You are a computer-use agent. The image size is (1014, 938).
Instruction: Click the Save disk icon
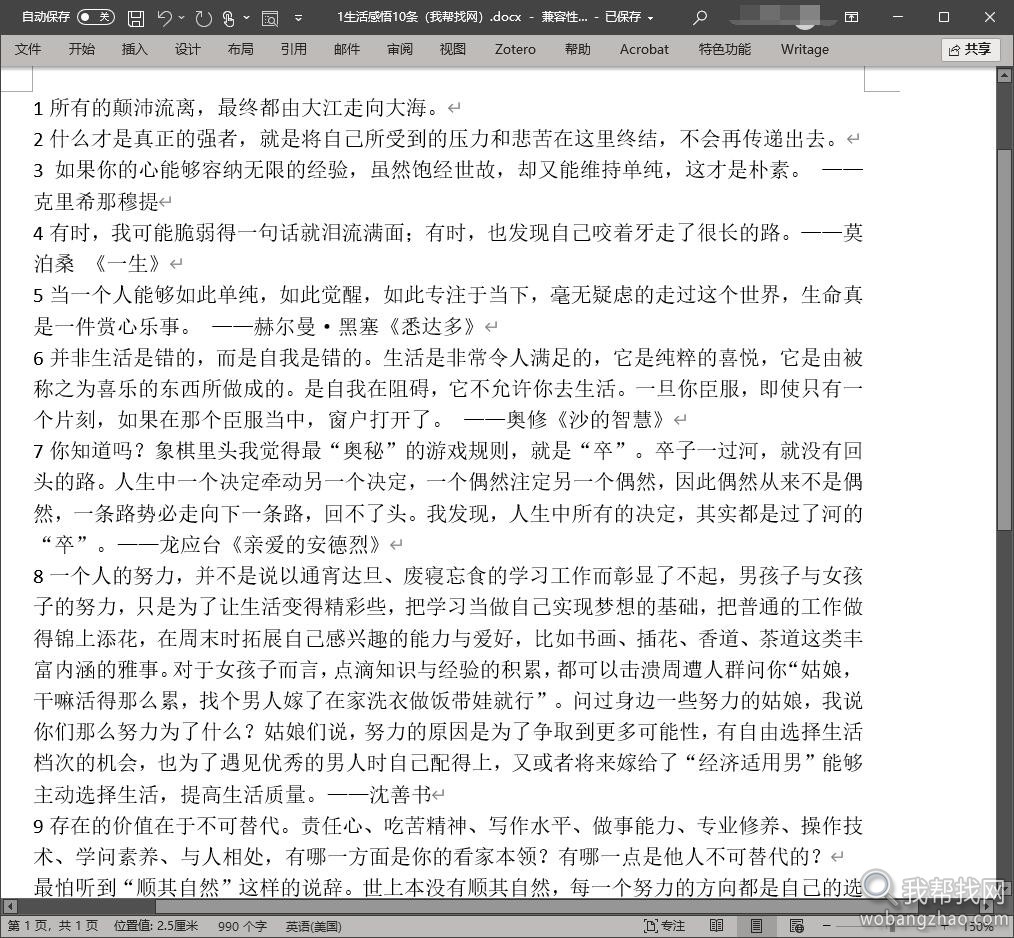pos(136,18)
